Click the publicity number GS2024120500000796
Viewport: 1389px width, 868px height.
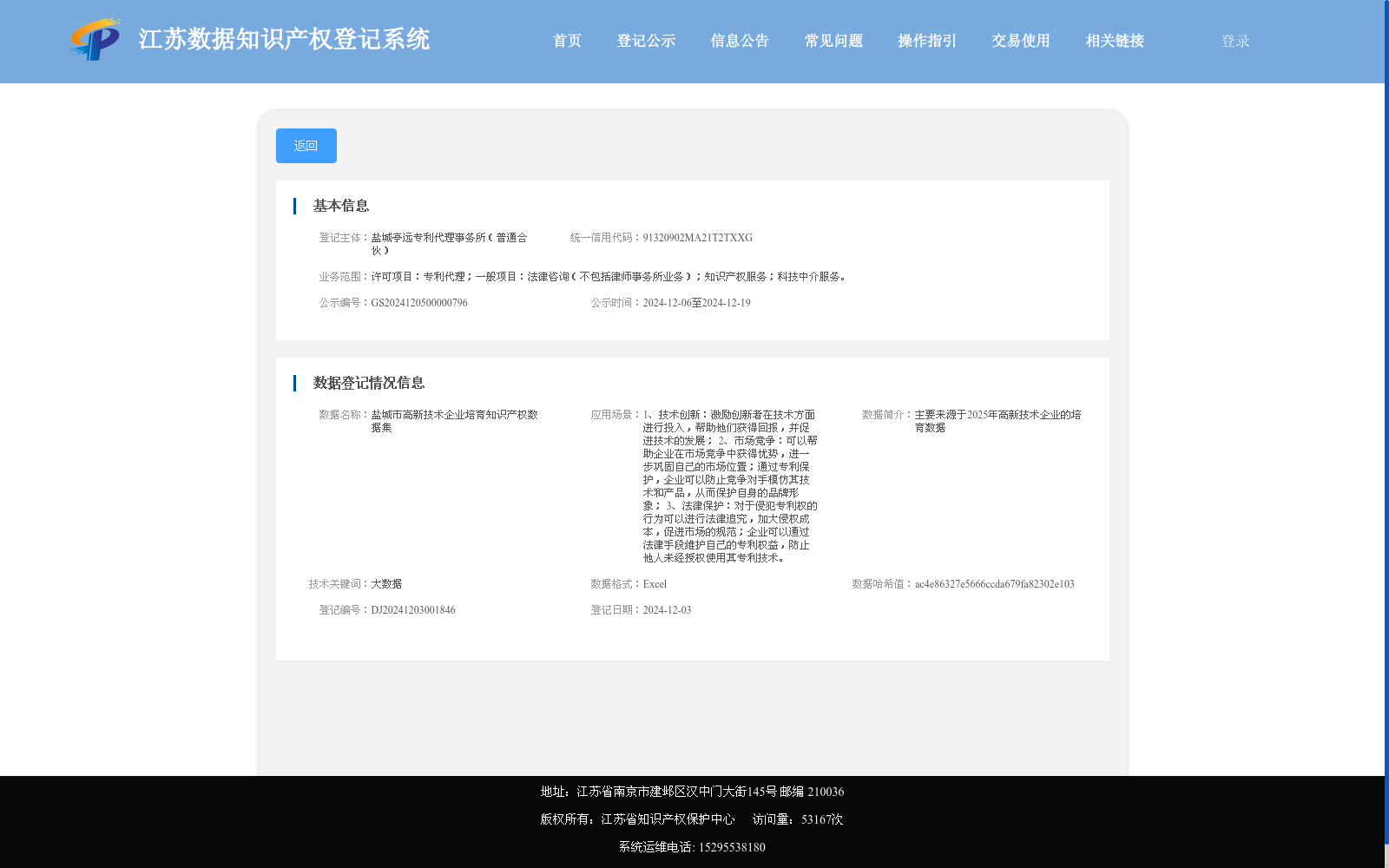click(419, 303)
